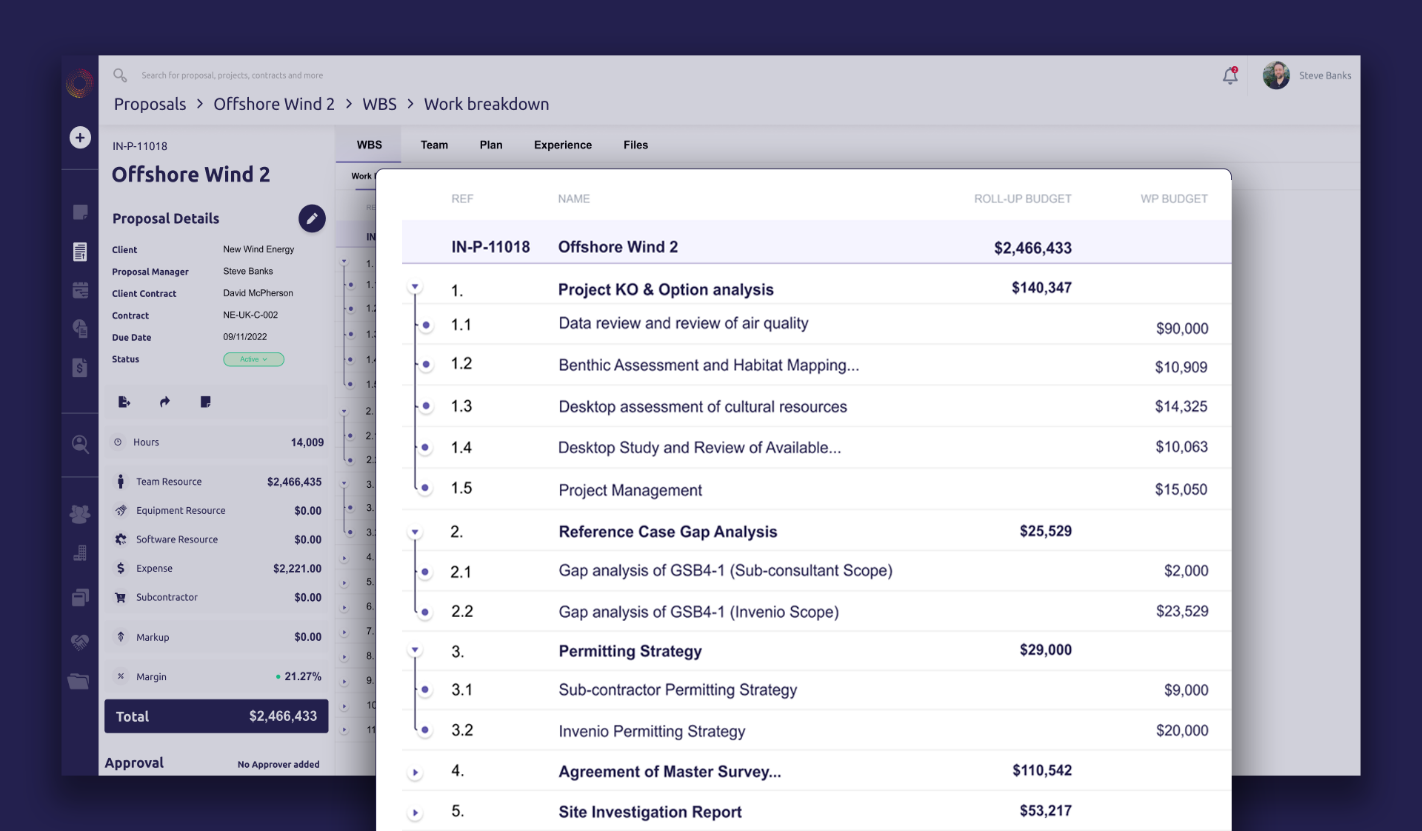
Task: Expand row 9 in the background WBS list
Action: [344, 681]
